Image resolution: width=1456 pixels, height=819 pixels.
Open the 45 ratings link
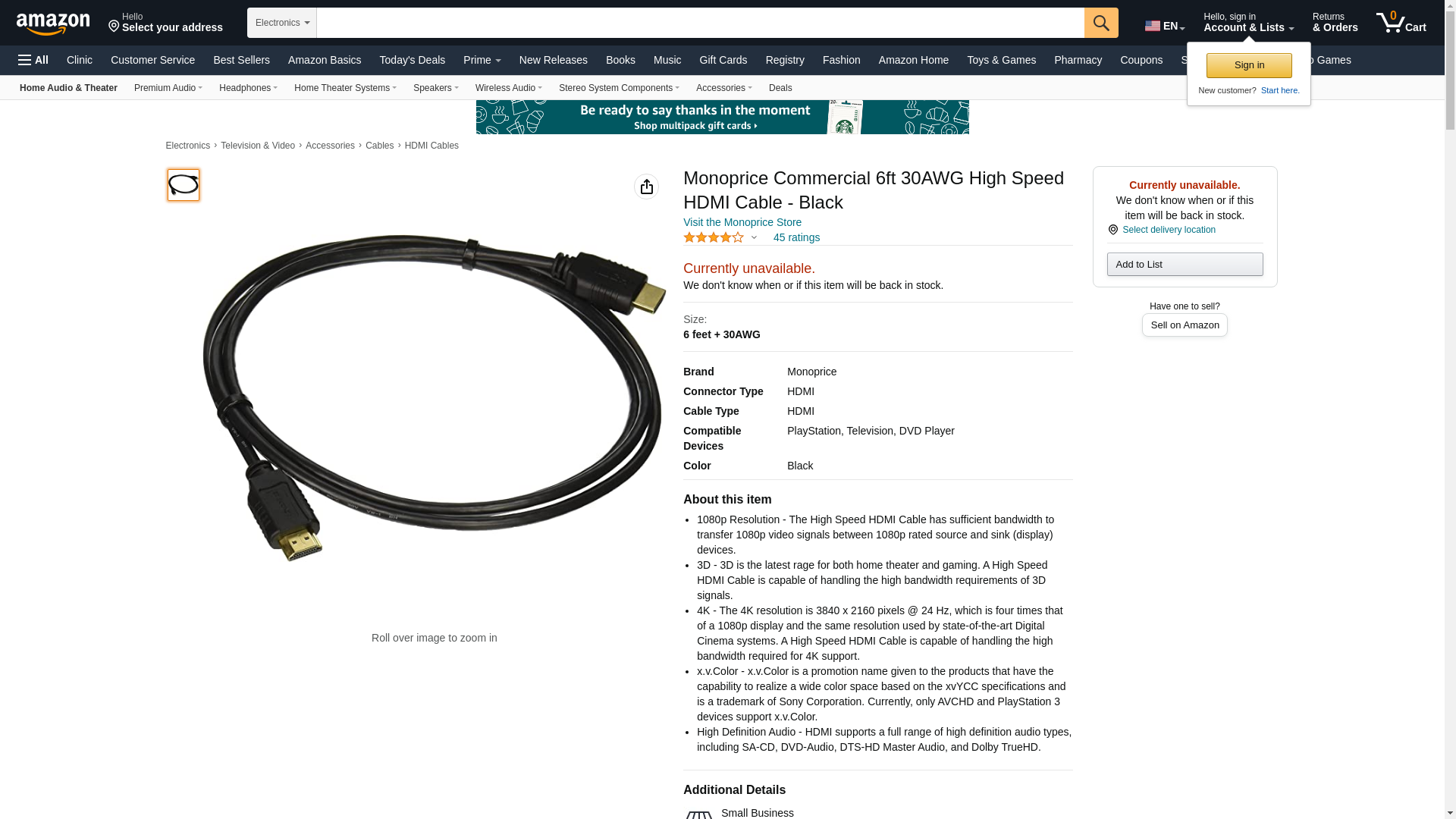tap(796, 237)
